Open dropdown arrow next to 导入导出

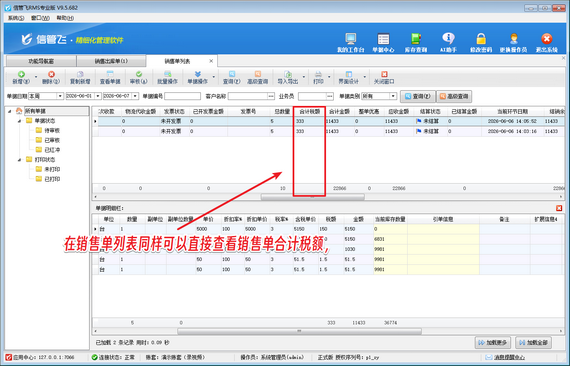304,77
